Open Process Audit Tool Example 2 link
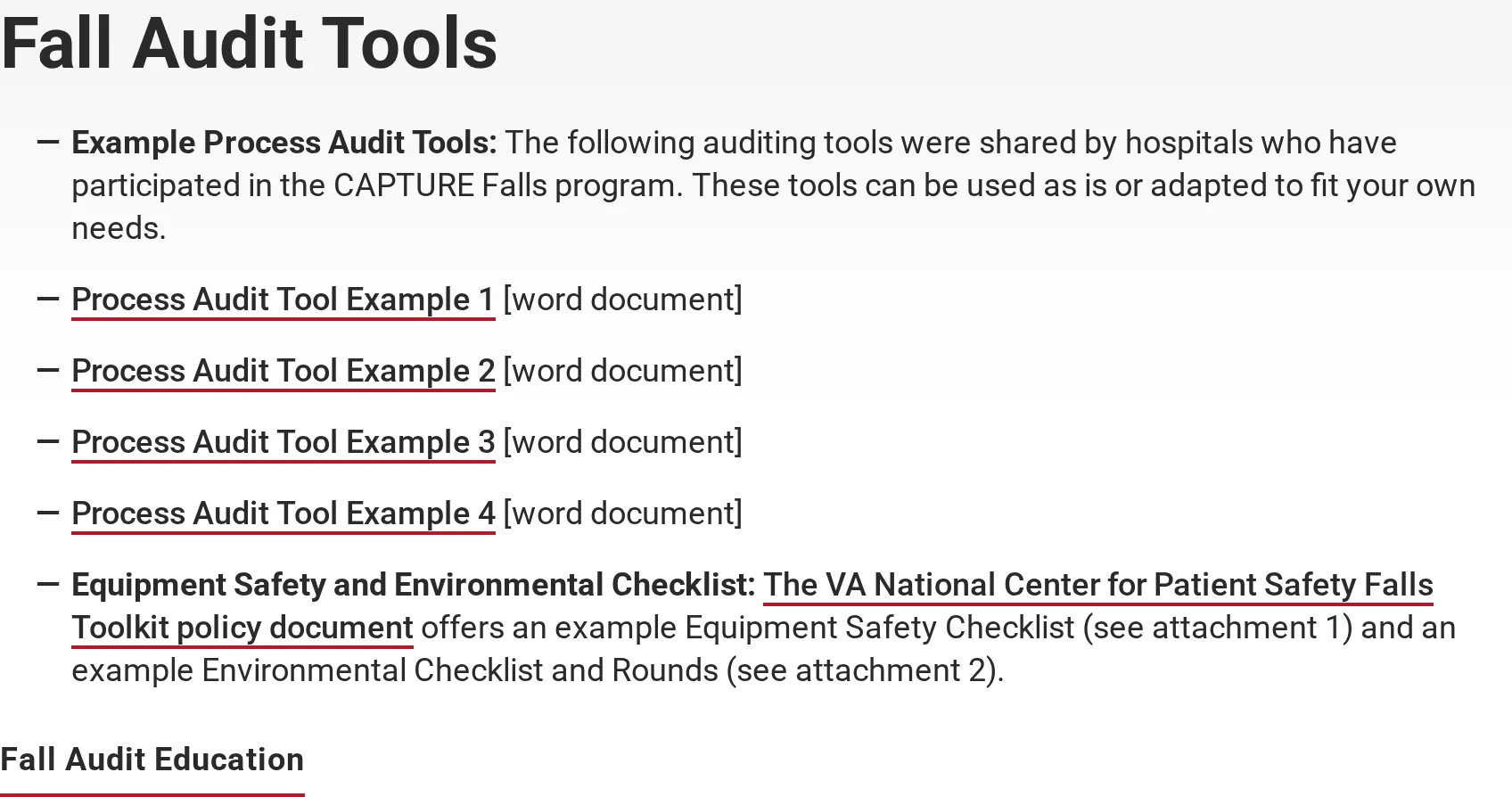The image size is (1512, 797). point(283,371)
